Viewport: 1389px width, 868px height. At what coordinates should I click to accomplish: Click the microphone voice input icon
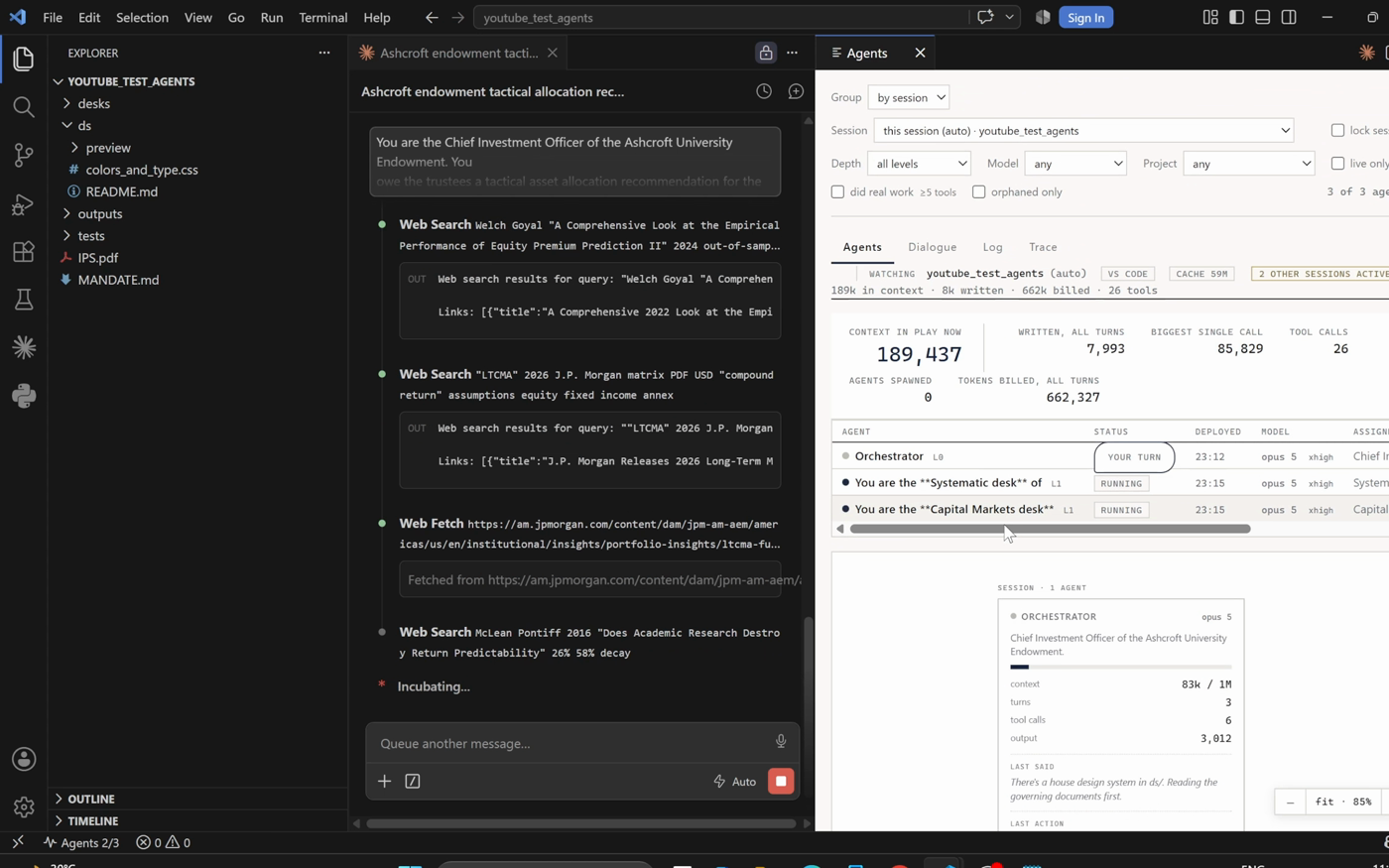point(781,742)
